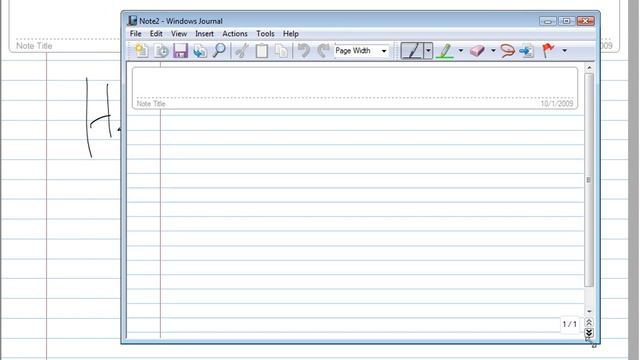Open the Tools menu

pyautogui.click(x=265, y=33)
